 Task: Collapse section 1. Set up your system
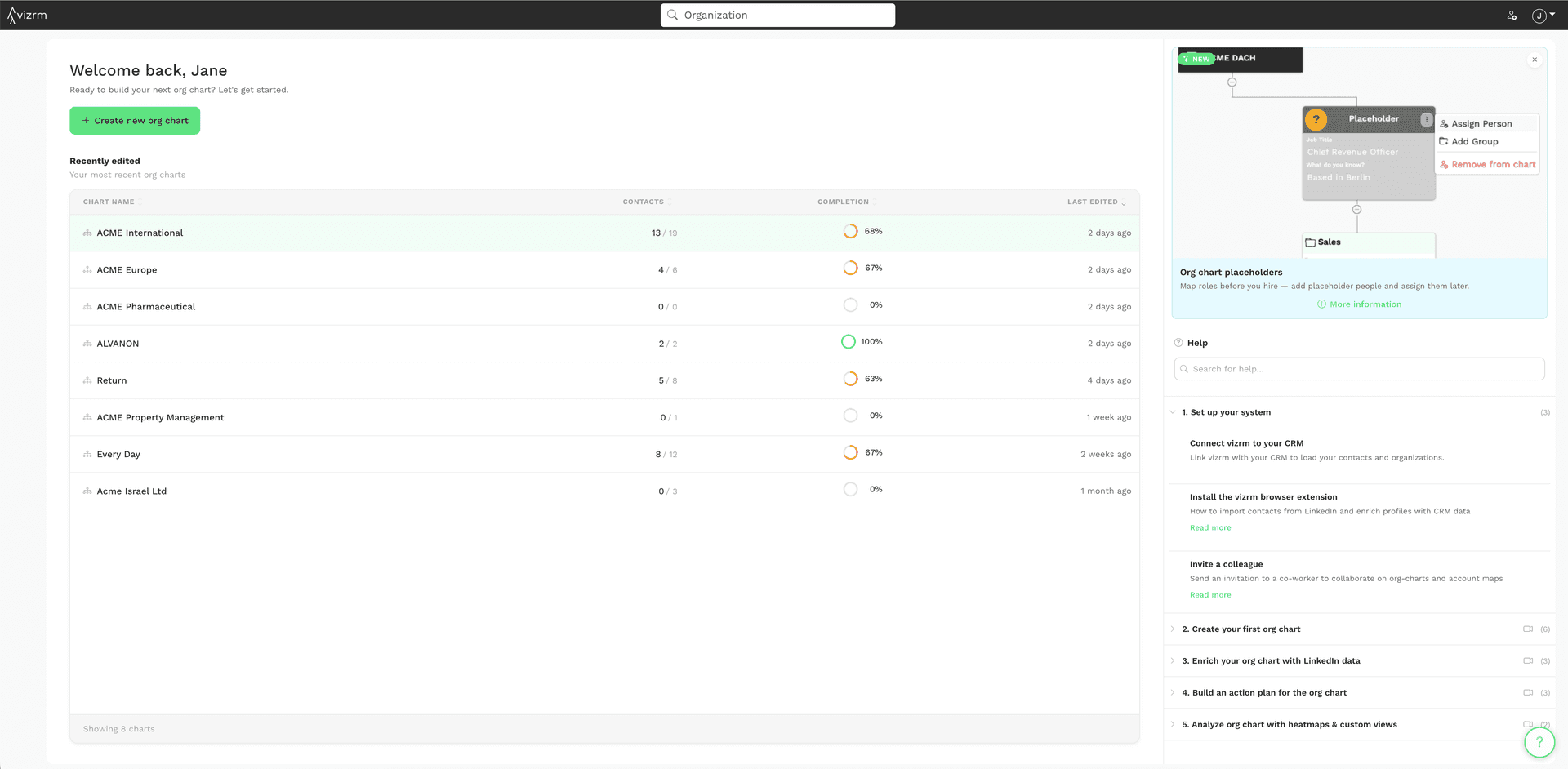[x=1359, y=412]
